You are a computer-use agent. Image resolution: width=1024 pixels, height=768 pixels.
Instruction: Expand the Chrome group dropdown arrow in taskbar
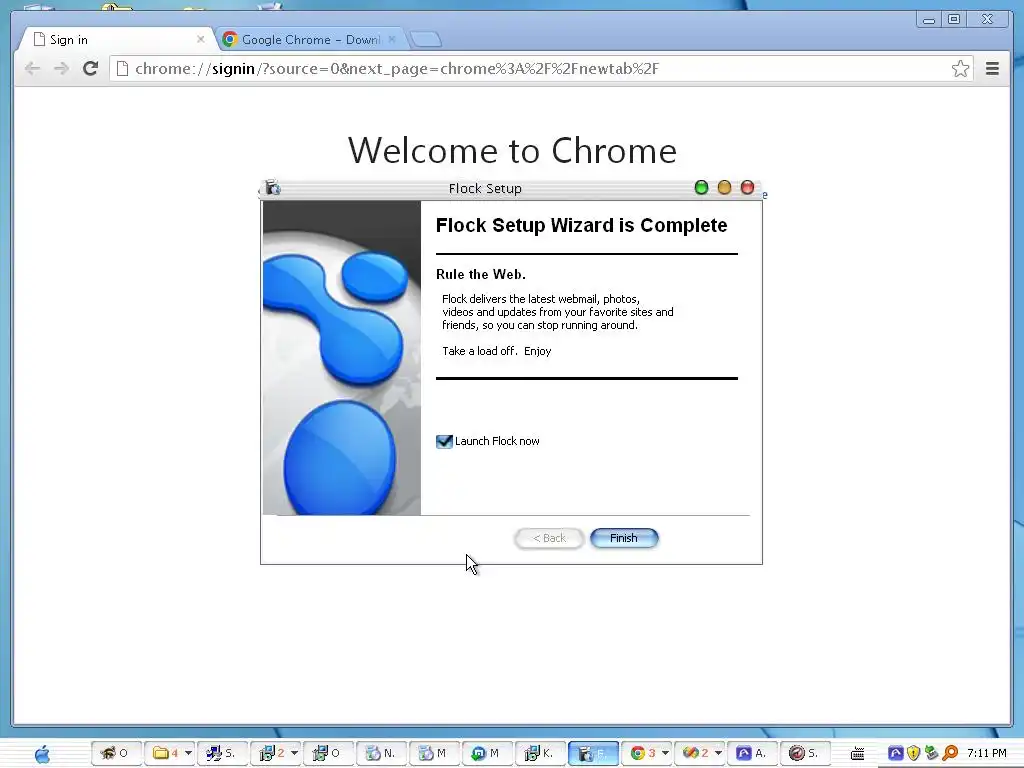(x=665, y=753)
